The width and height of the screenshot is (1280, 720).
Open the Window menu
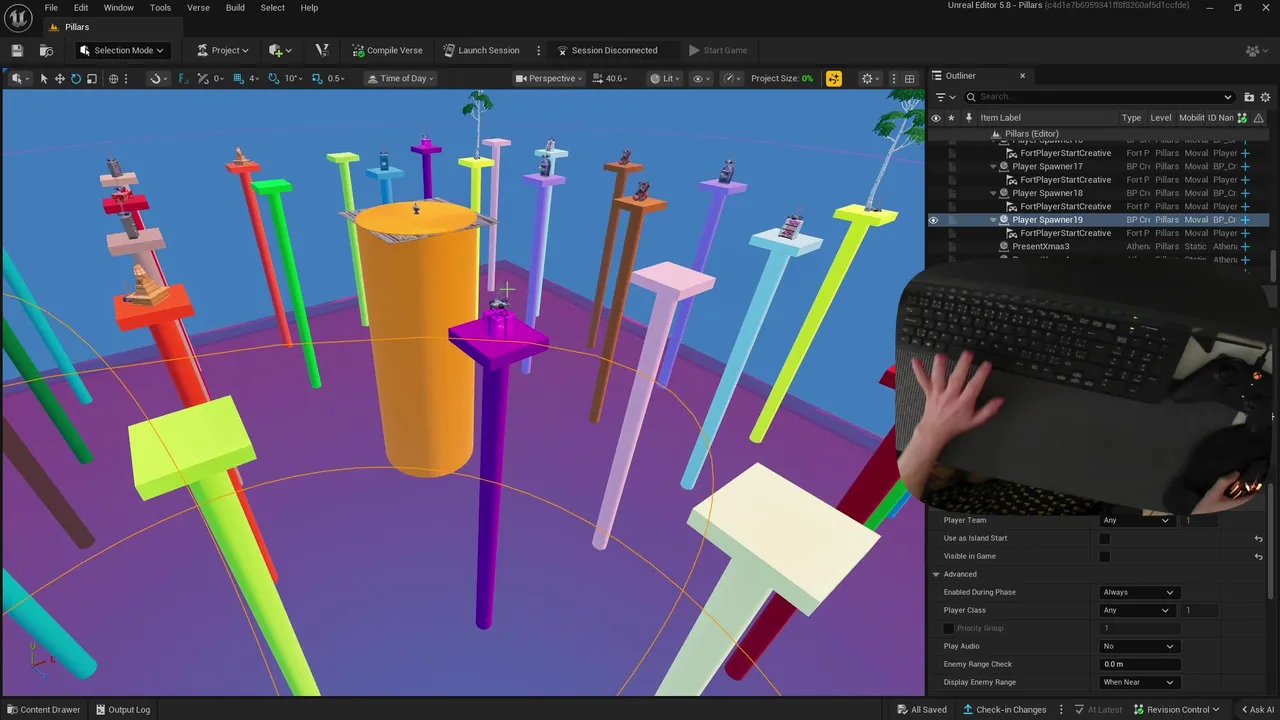pos(119,8)
